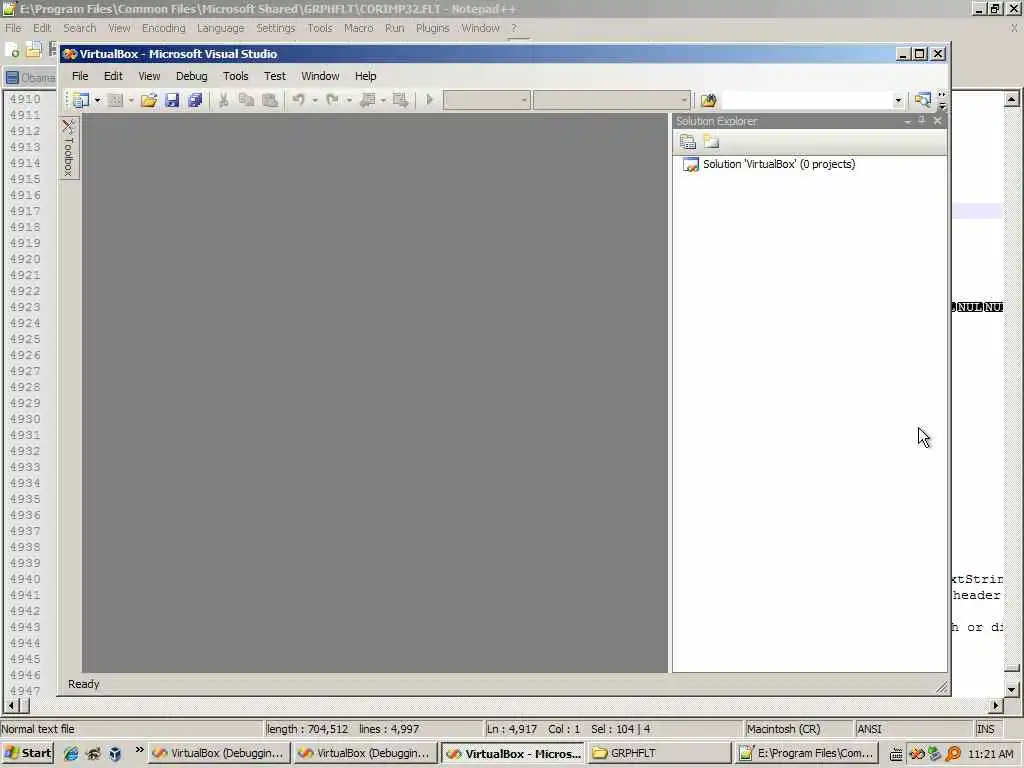Click the New Project toolbar icon
Screen dimensions: 1024x768
tap(81, 100)
